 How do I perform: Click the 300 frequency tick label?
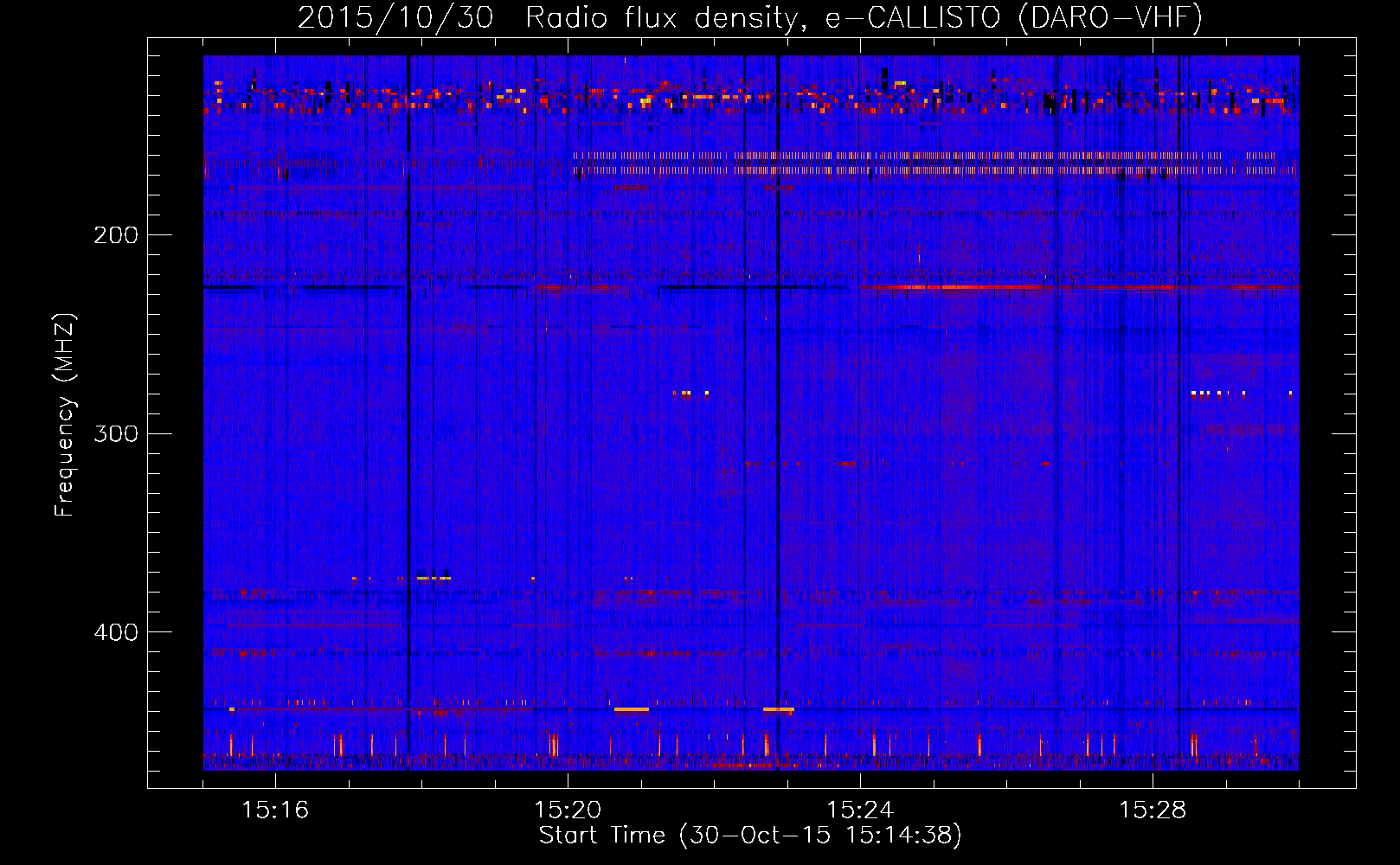[x=116, y=433]
